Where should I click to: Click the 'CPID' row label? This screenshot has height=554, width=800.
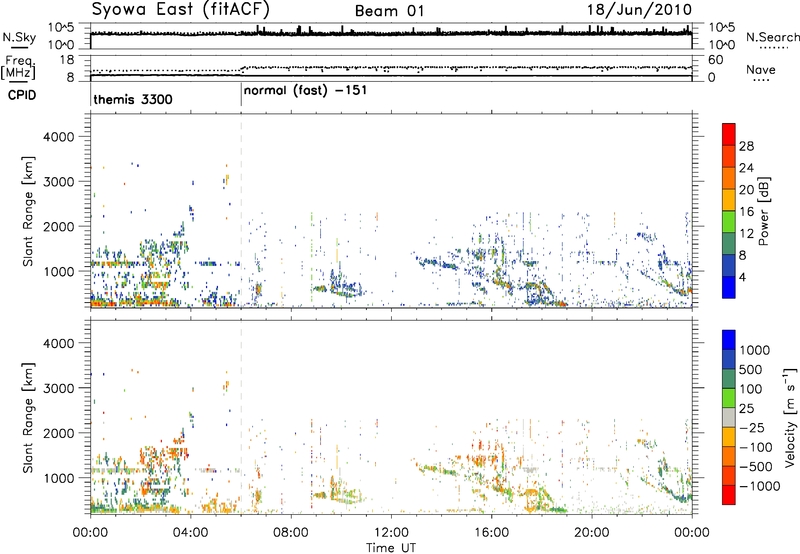coord(22,95)
